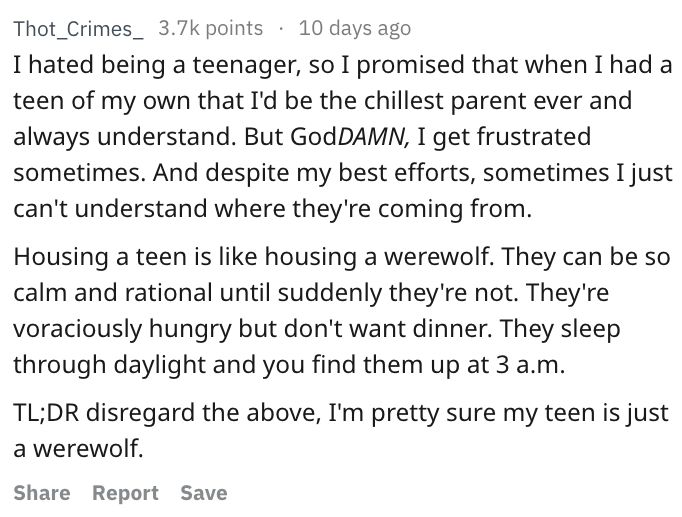
Task: Click the final words a werewolf.
Action: (x=78, y=449)
